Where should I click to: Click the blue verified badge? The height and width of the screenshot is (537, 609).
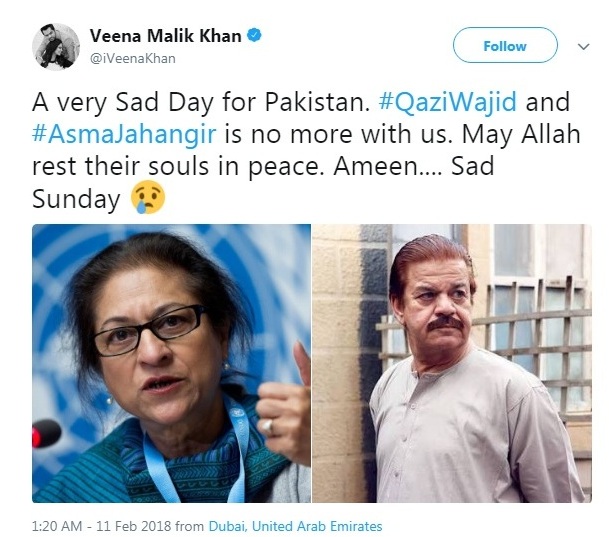tap(256, 36)
